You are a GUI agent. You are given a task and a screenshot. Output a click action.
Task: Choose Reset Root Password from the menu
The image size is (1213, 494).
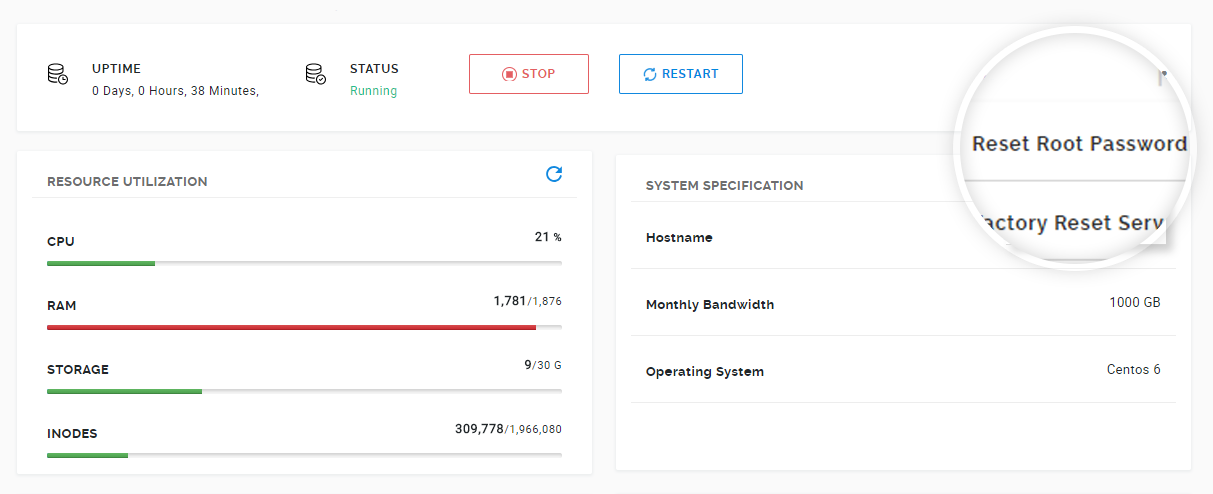click(1078, 144)
